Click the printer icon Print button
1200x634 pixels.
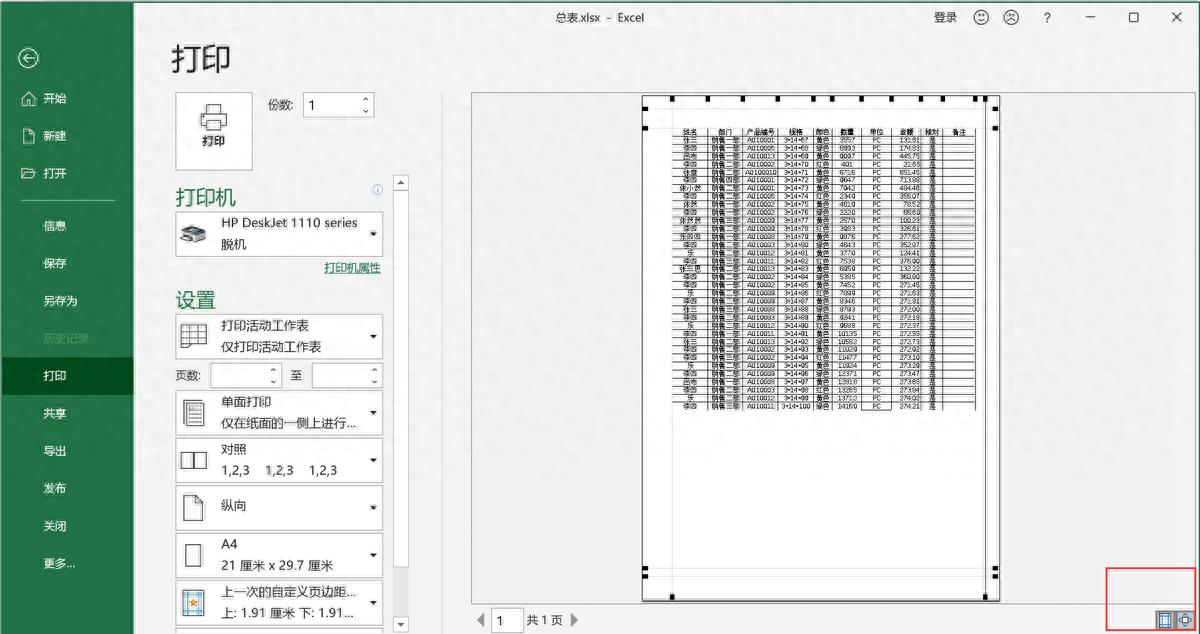[x=214, y=130]
